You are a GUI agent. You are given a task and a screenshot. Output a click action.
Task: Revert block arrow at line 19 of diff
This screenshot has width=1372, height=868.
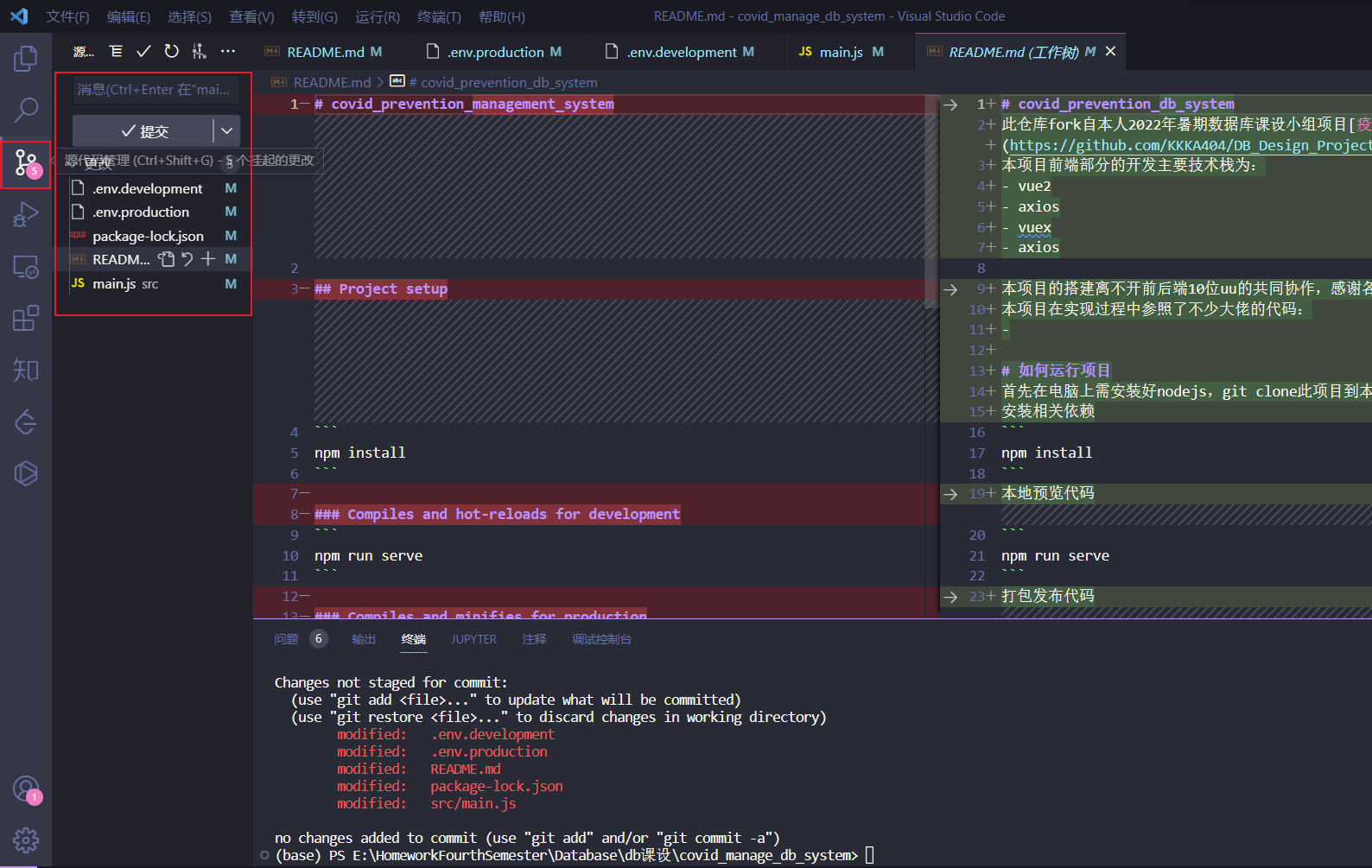[x=950, y=494]
